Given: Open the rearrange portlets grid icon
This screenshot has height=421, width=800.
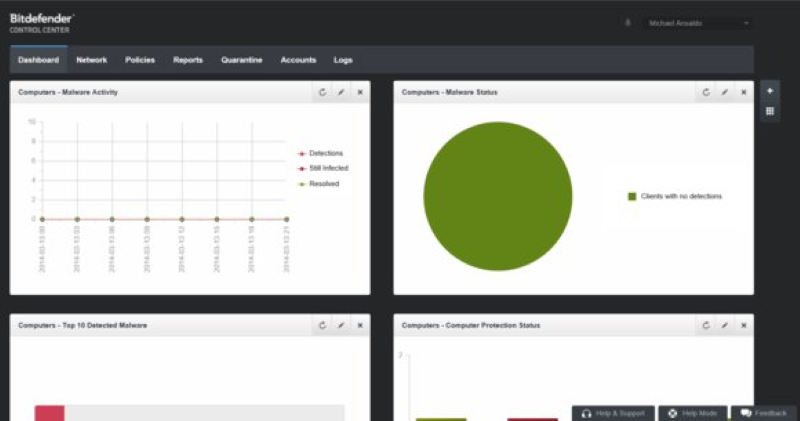Looking at the screenshot, I should pyautogui.click(x=770, y=111).
